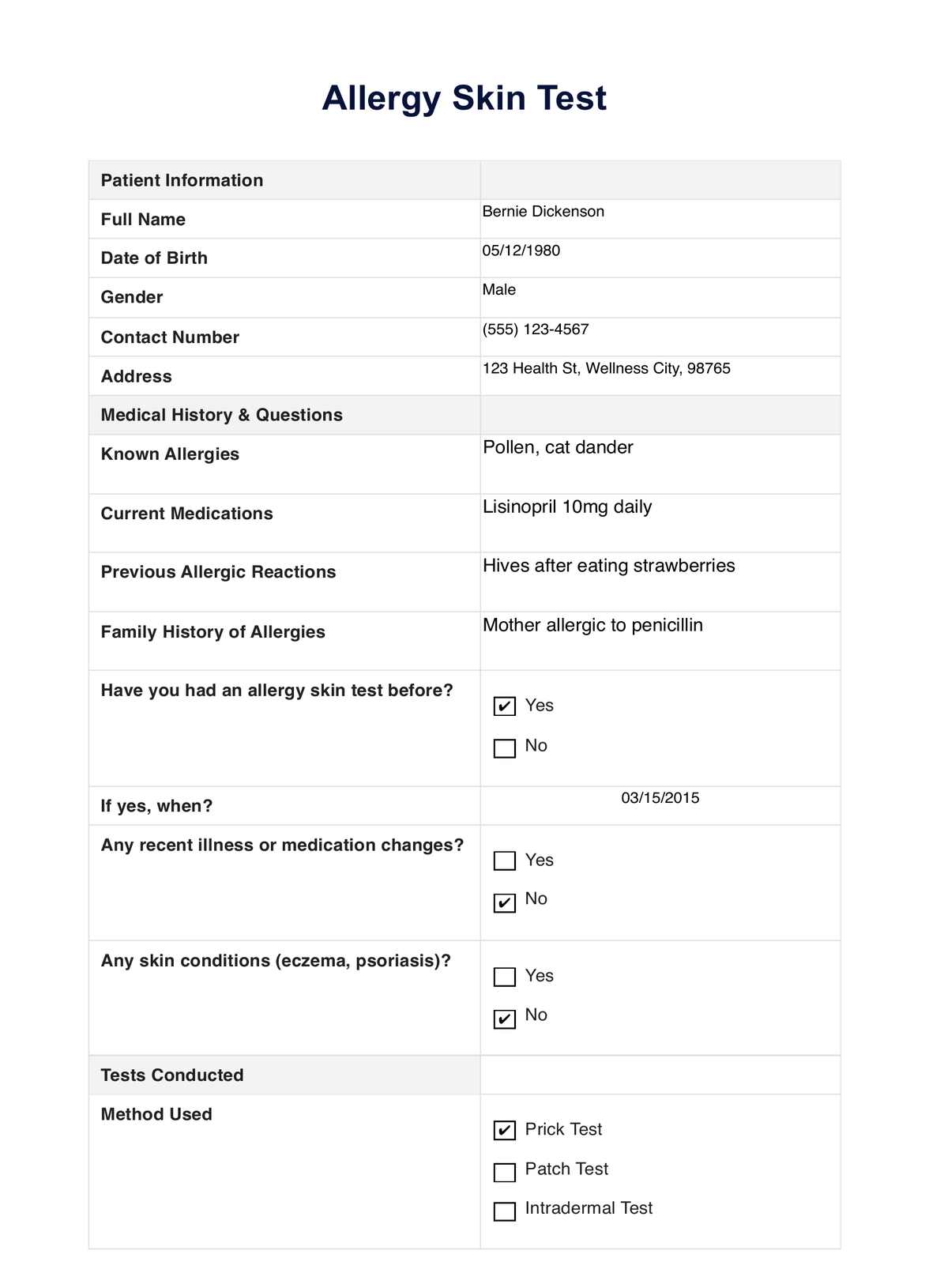Select the Gender field showing Male
This screenshot has width=929, height=1288.
[x=660, y=297]
